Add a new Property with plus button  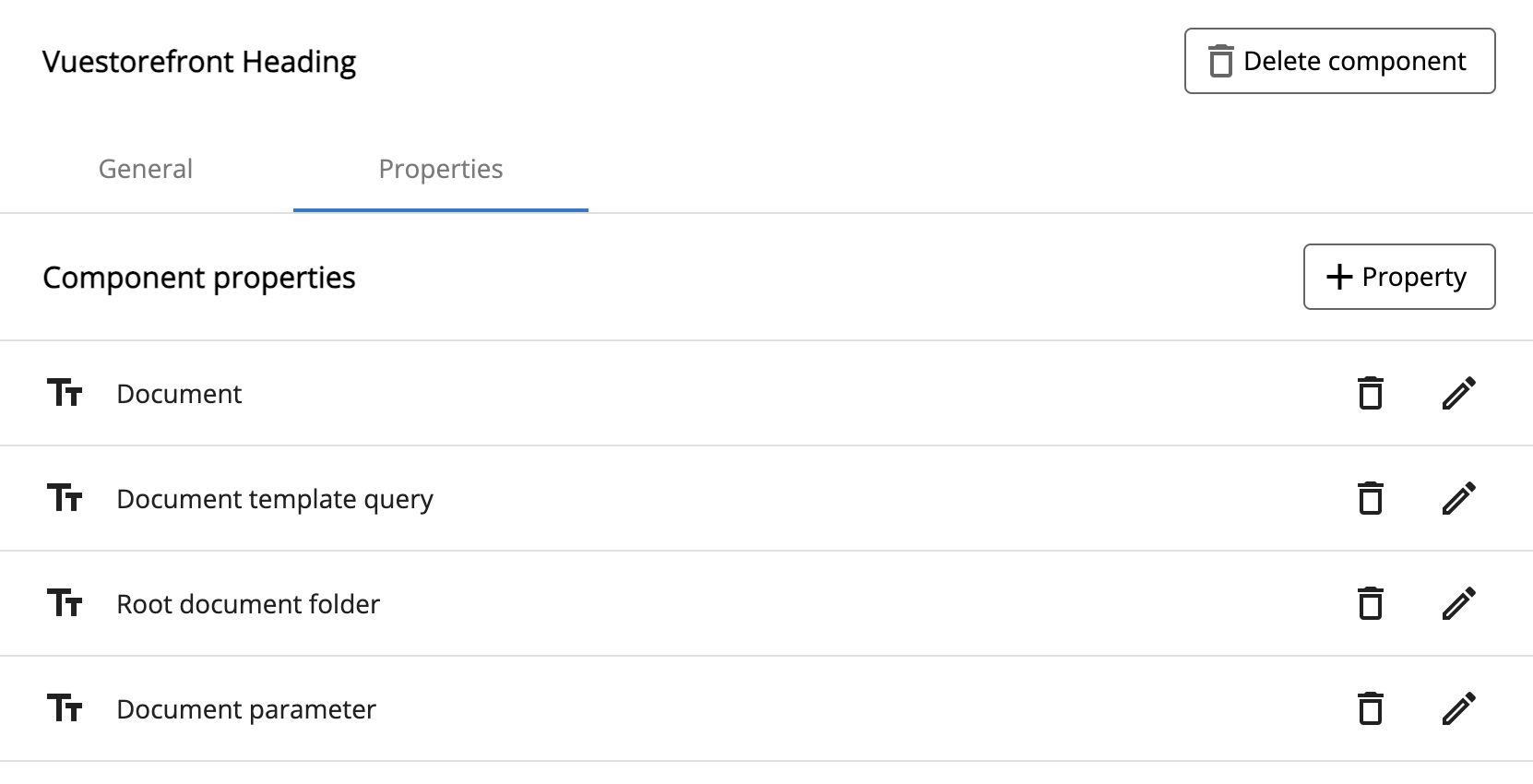pyautogui.click(x=1399, y=277)
